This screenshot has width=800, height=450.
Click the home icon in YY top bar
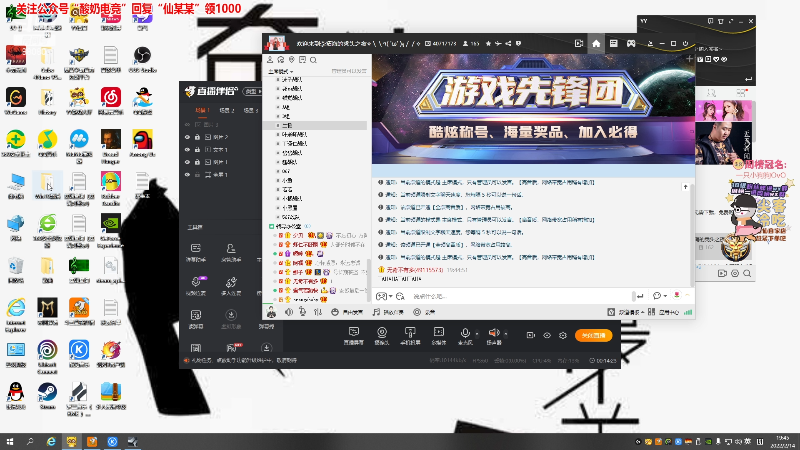tap(596, 43)
